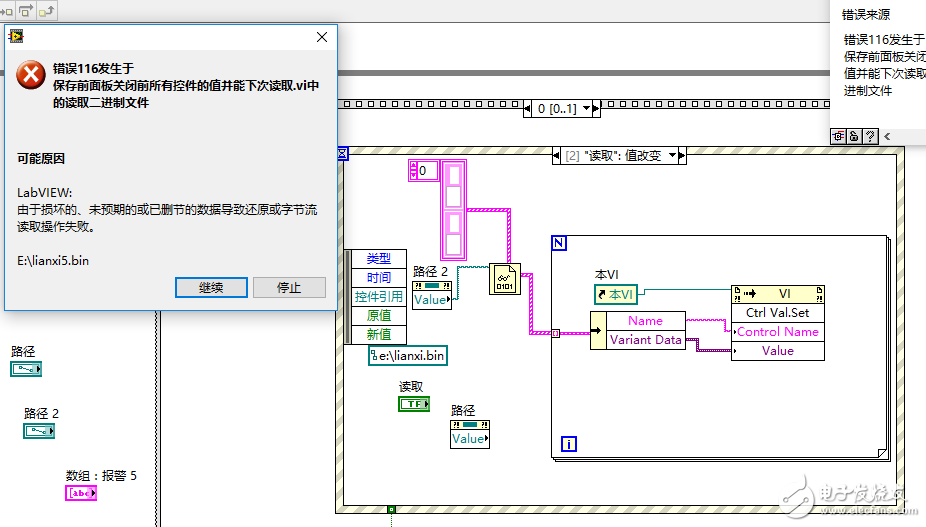Go to previous sequence frame arrow

pos(527,108)
